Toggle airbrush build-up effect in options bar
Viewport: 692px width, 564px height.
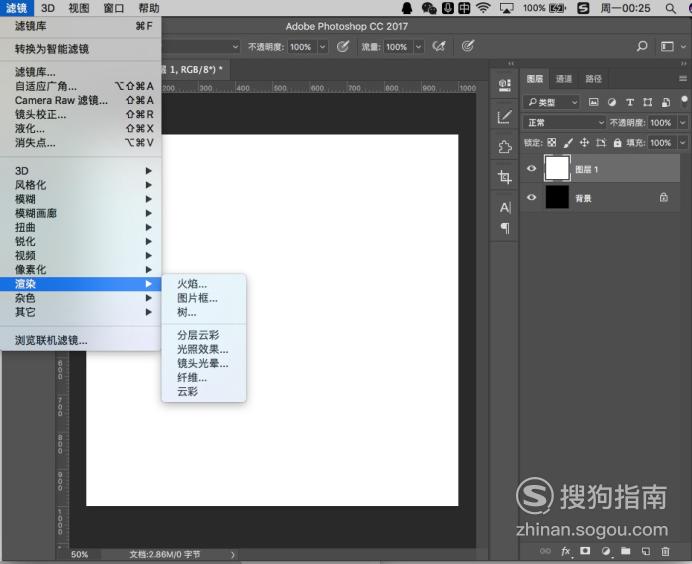coord(439,46)
